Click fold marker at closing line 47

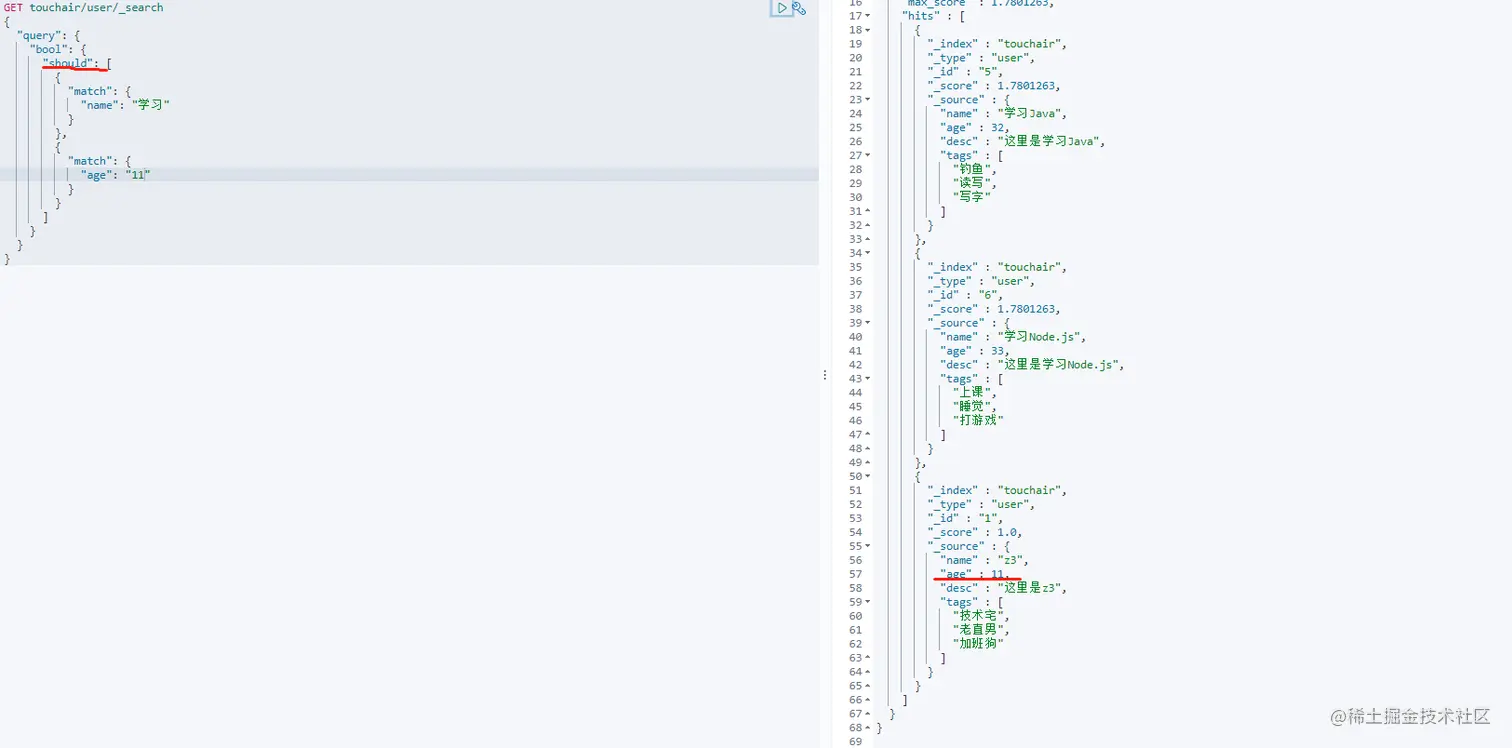[868, 435]
